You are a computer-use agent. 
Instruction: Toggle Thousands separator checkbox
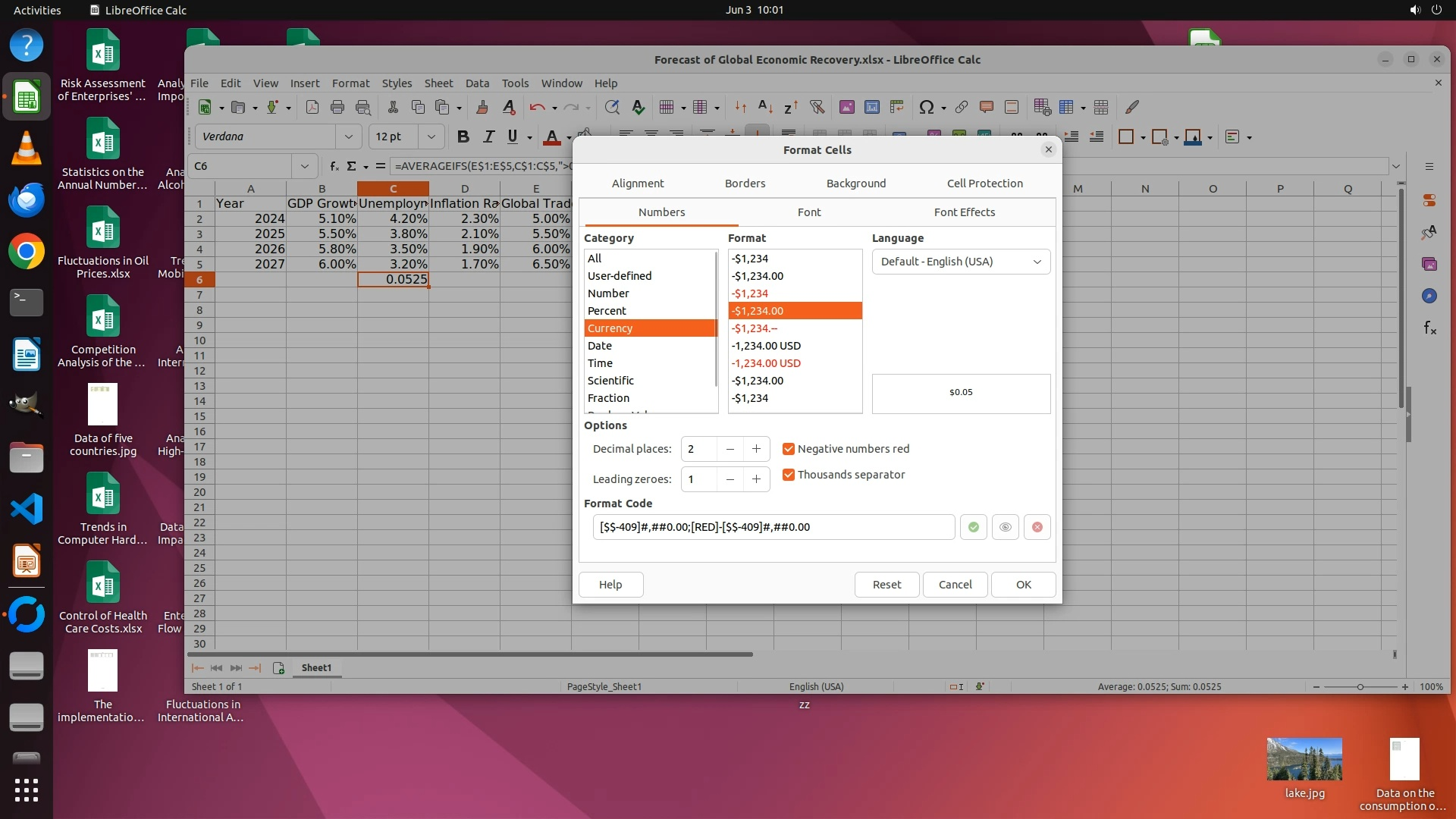click(789, 475)
